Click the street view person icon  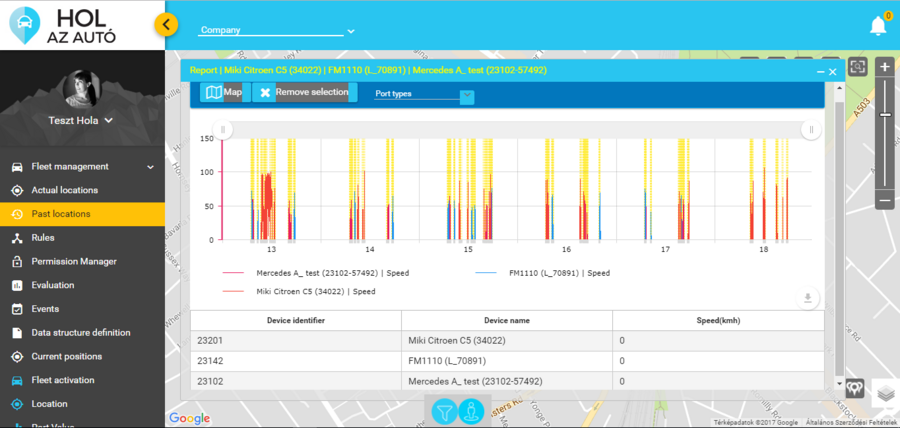472,410
